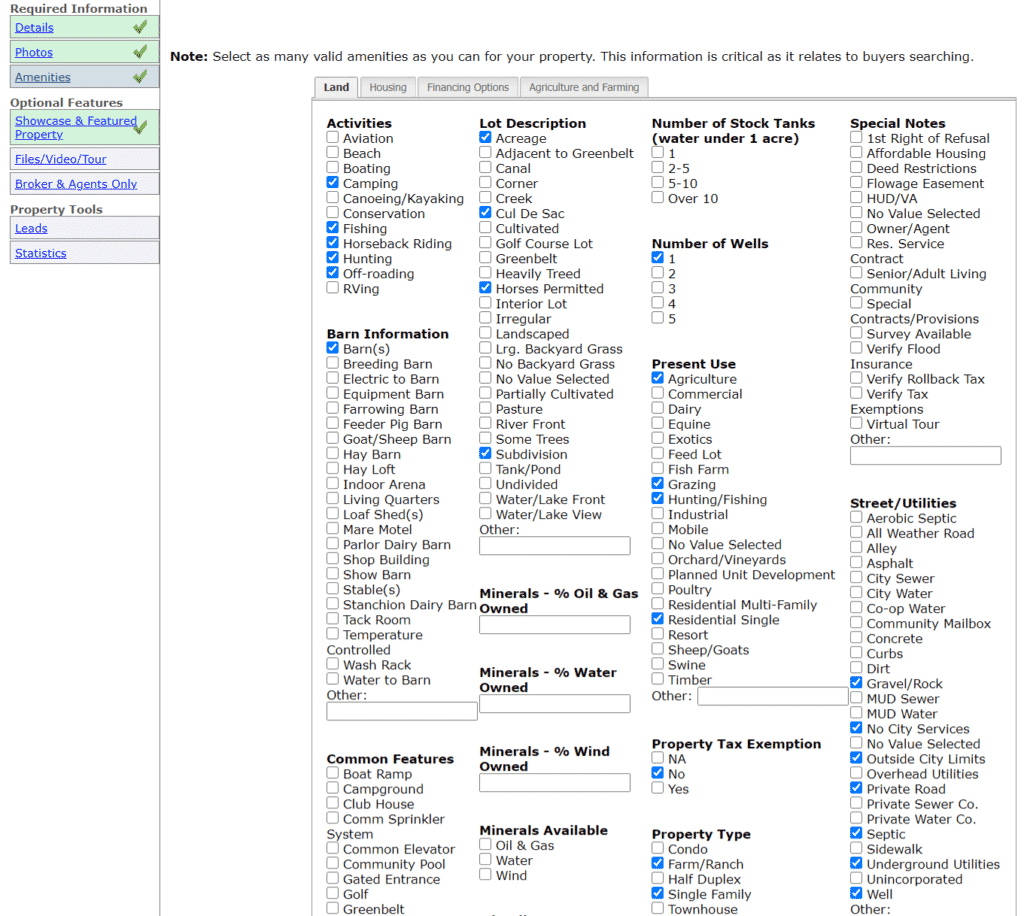
Task: Select Yes for Property Tax Exemption
Action: [x=658, y=789]
